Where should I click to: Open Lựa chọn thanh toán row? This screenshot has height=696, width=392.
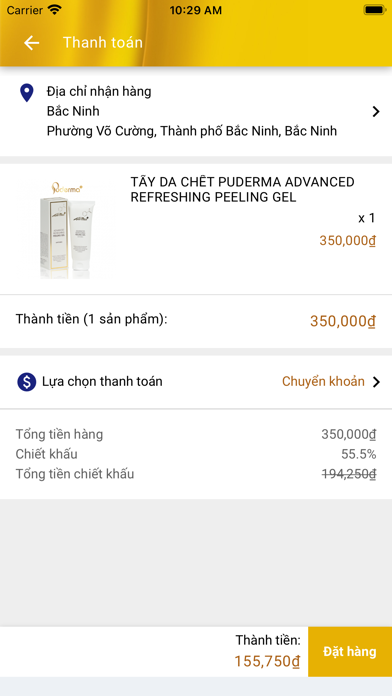196,382
